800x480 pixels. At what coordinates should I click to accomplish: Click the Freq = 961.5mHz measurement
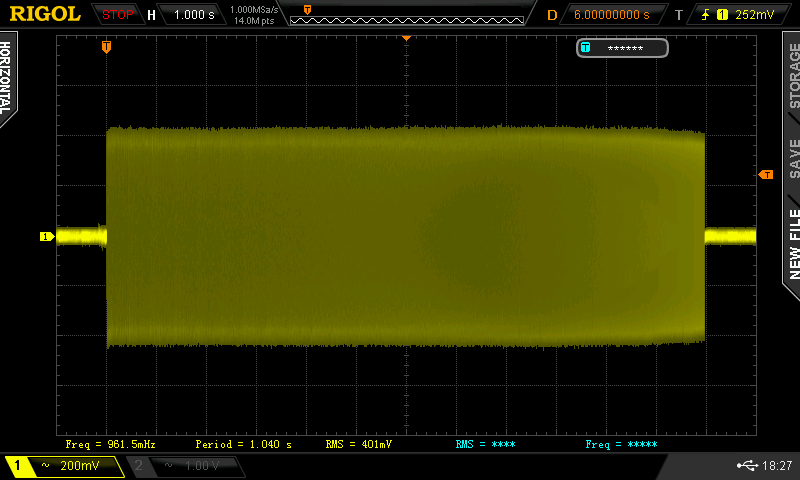click(110, 444)
